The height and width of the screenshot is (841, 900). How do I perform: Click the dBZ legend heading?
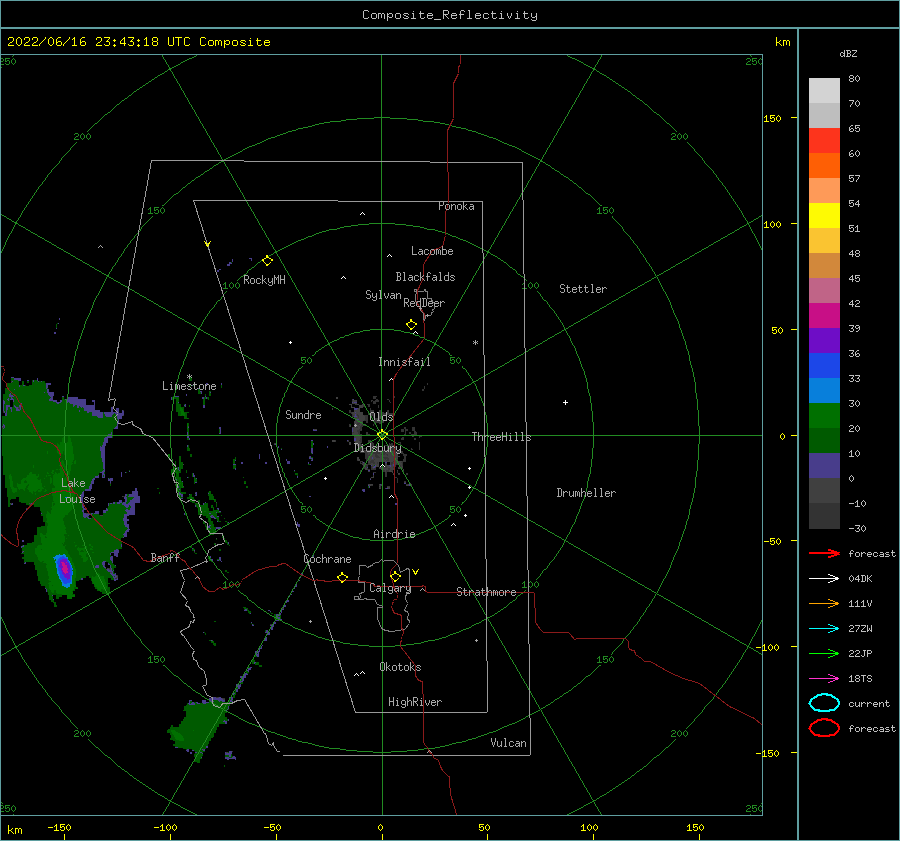point(848,53)
